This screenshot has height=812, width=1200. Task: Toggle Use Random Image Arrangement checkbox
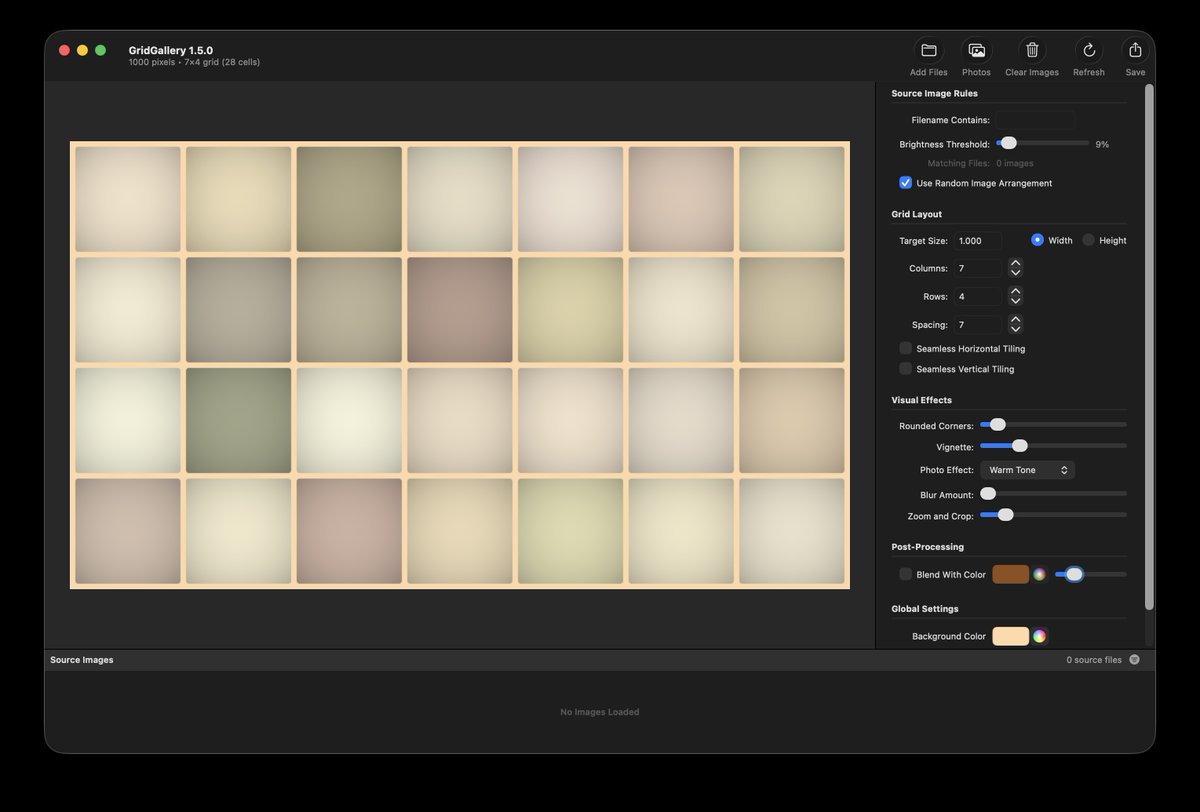905,183
